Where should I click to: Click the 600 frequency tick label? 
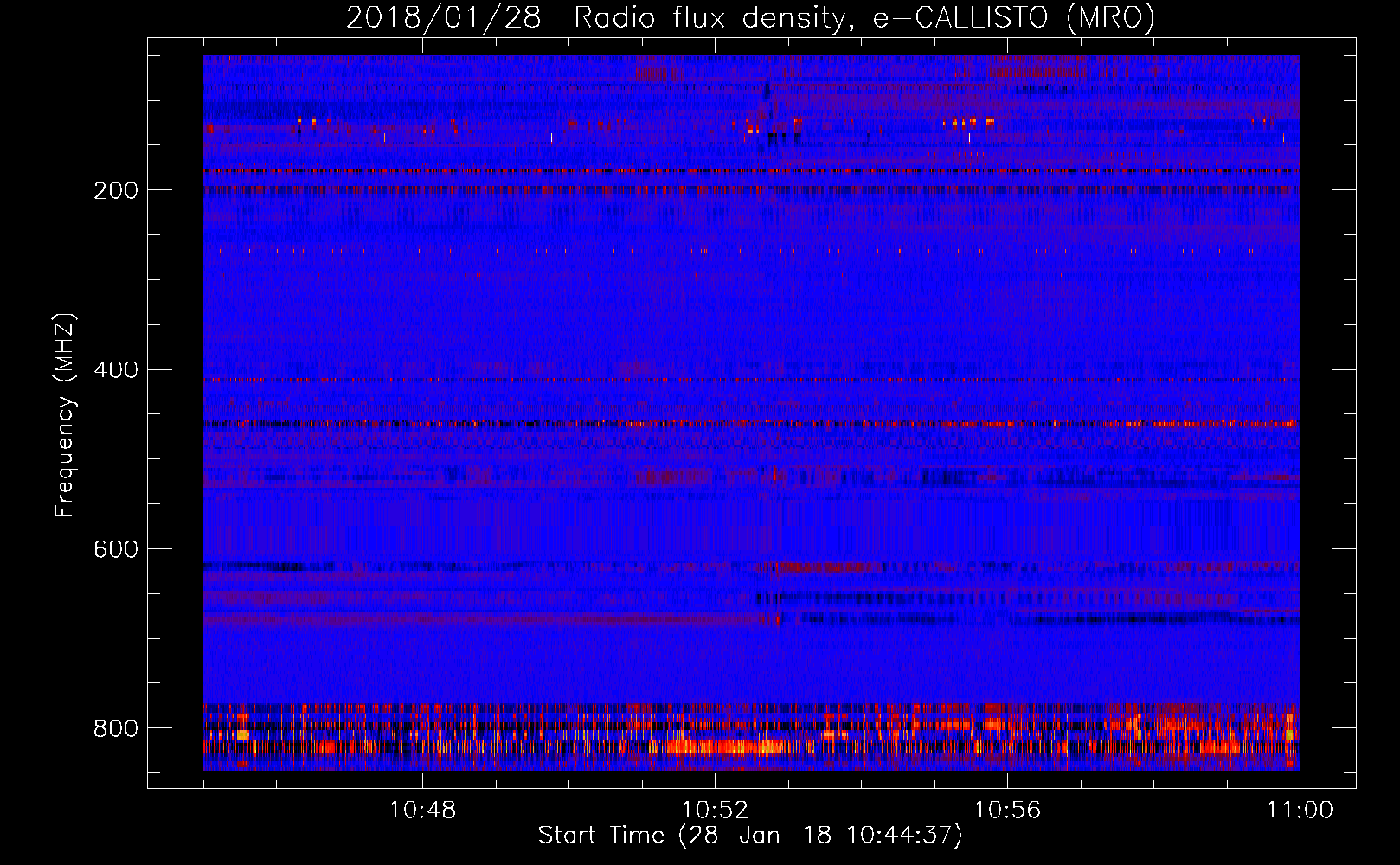tap(116, 550)
